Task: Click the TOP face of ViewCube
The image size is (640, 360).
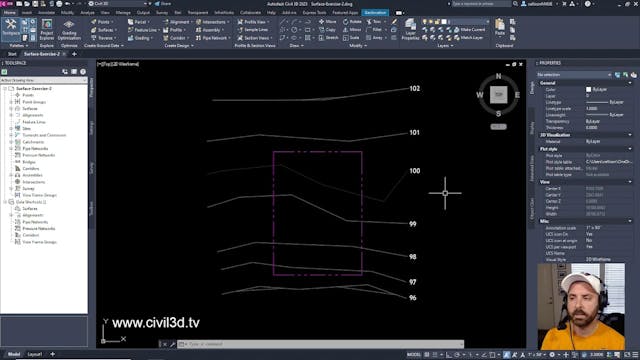Action: (x=498, y=95)
